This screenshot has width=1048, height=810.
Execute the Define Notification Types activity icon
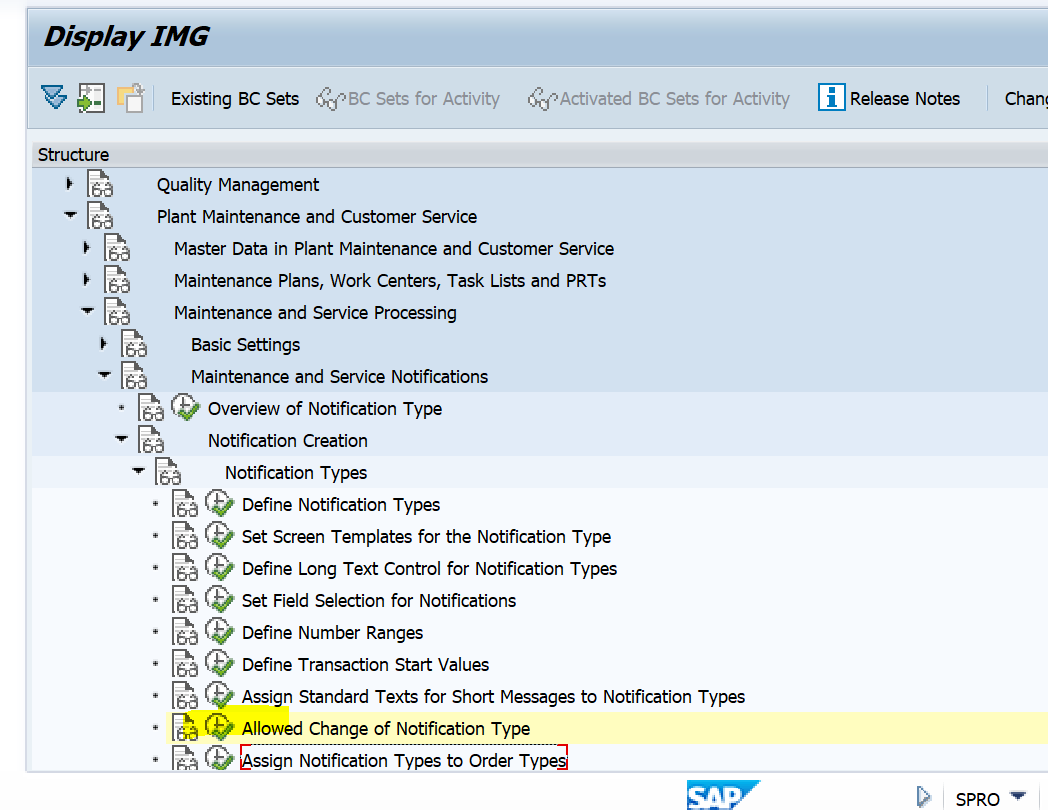pos(219,503)
